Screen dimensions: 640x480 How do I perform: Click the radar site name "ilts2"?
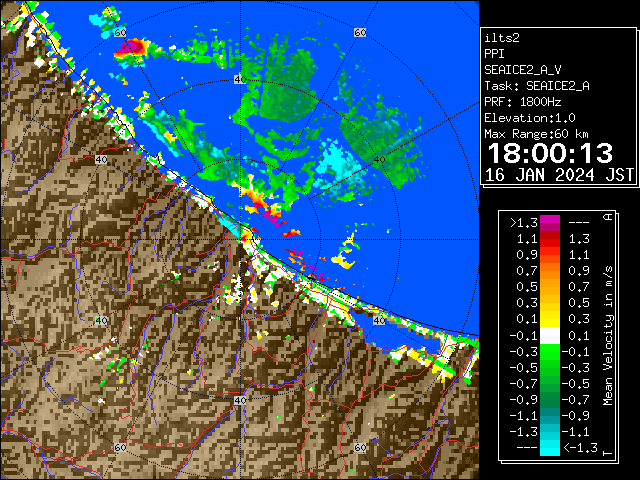[502, 38]
